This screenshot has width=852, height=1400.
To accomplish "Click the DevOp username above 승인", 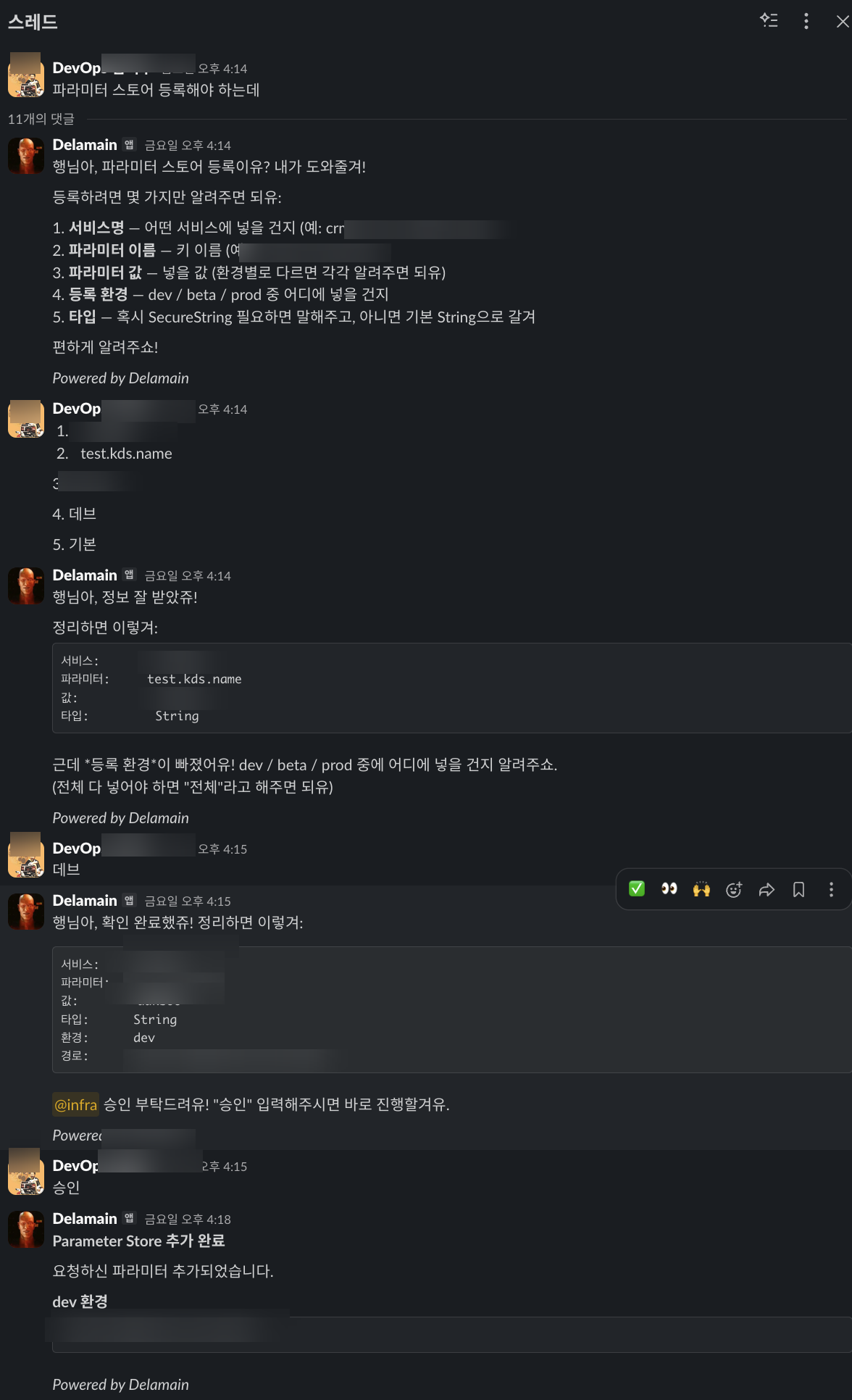I will click(x=75, y=1165).
